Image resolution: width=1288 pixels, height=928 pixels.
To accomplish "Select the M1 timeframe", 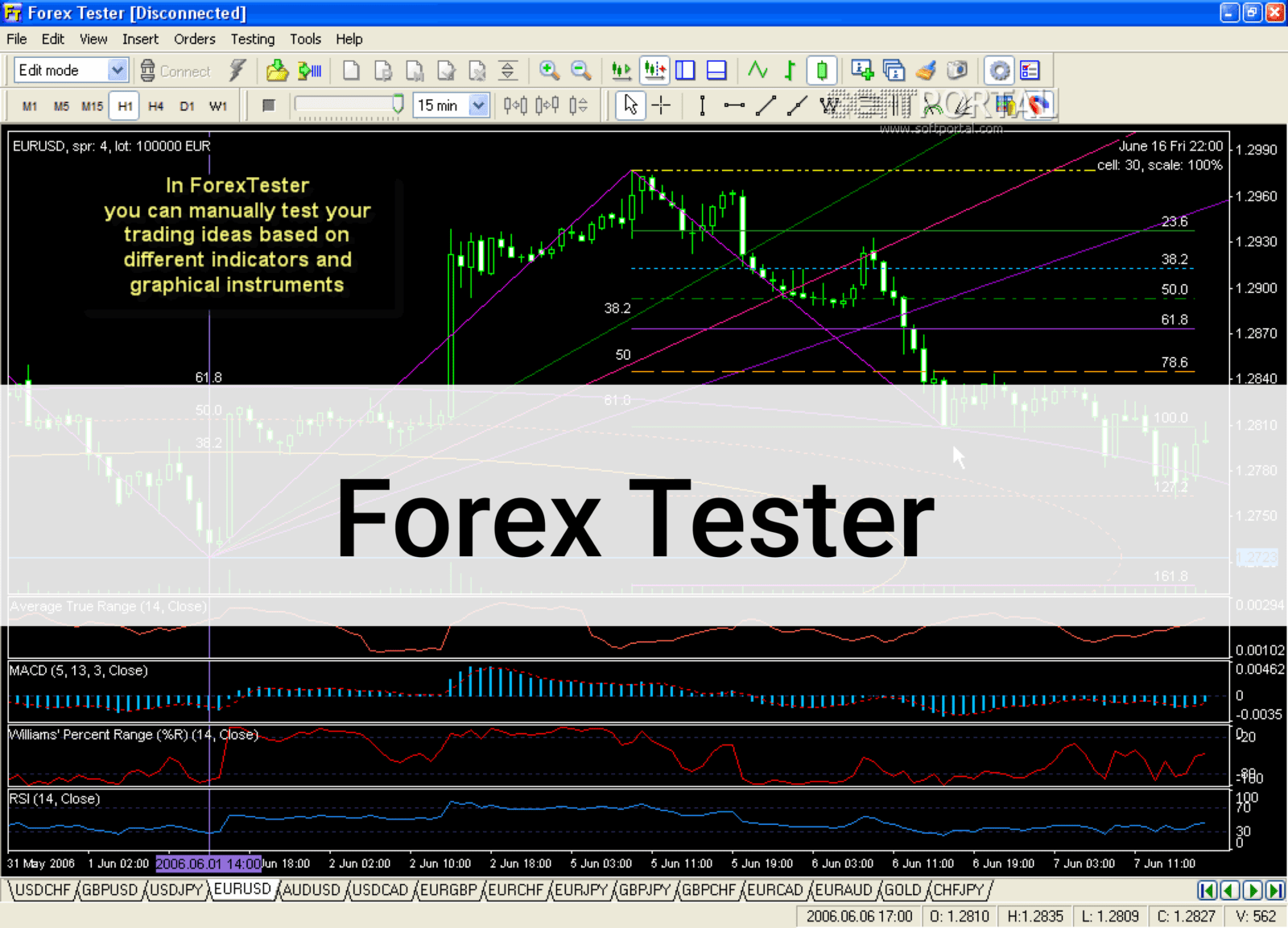I will 30,105.
